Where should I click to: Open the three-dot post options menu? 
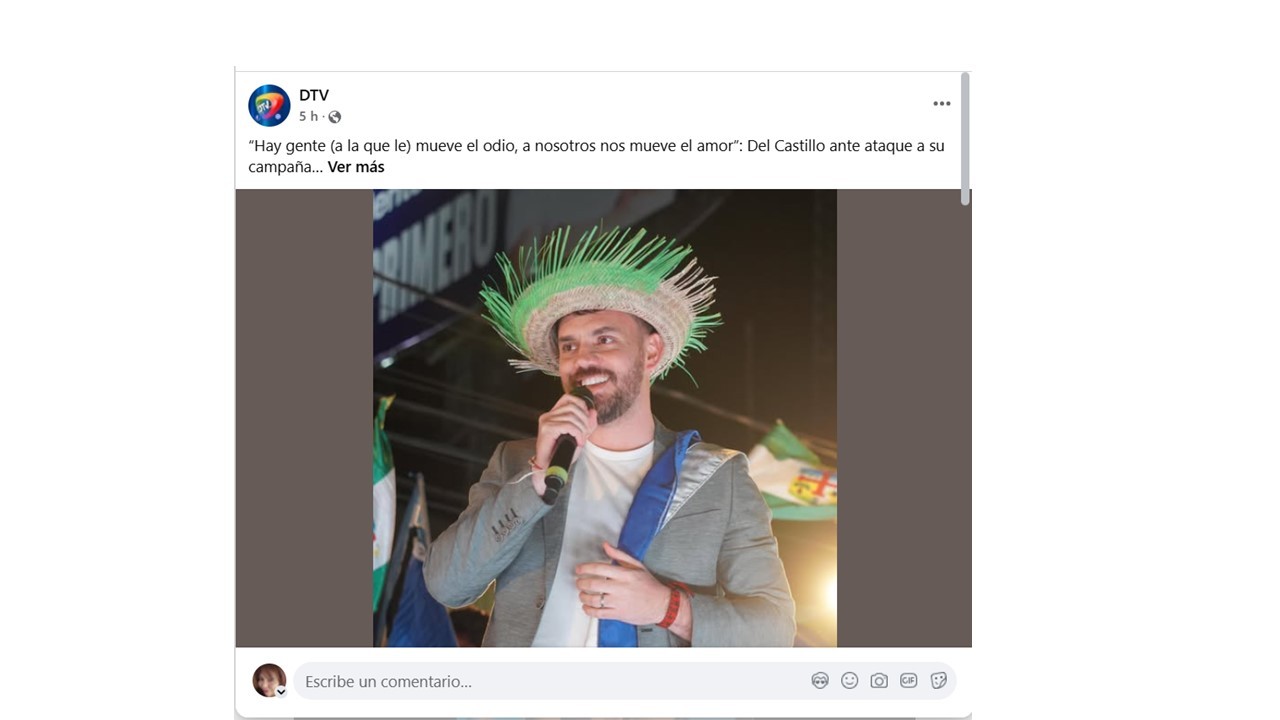[x=942, y=103]
